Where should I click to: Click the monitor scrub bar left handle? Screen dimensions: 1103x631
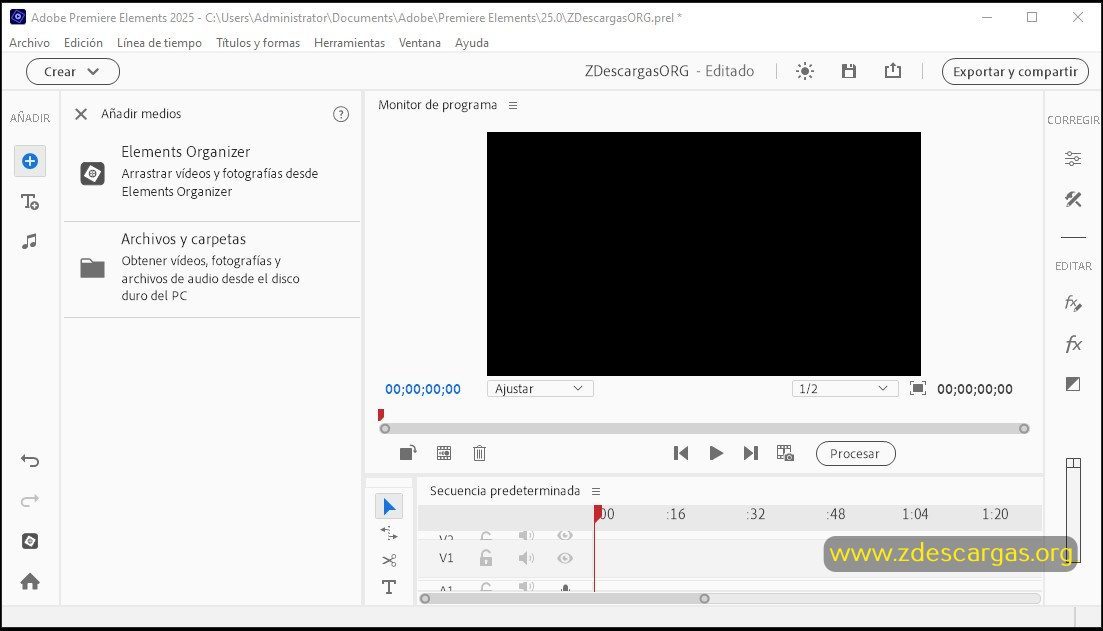point(385,428)
